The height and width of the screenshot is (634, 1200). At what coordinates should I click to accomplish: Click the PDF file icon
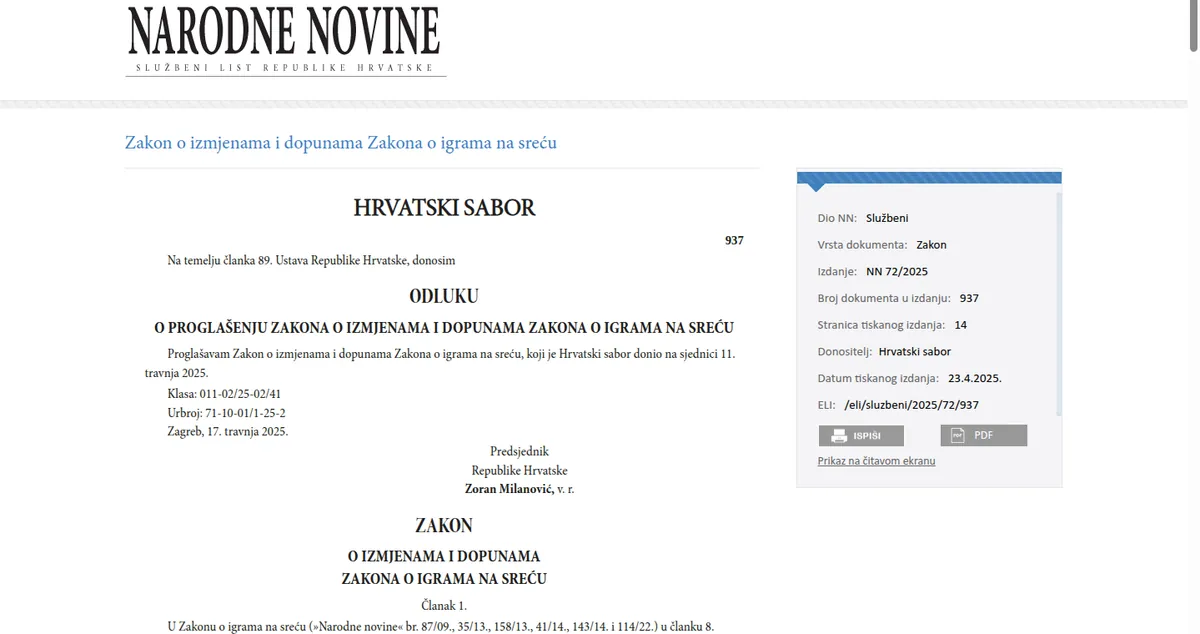coord(957,436)
